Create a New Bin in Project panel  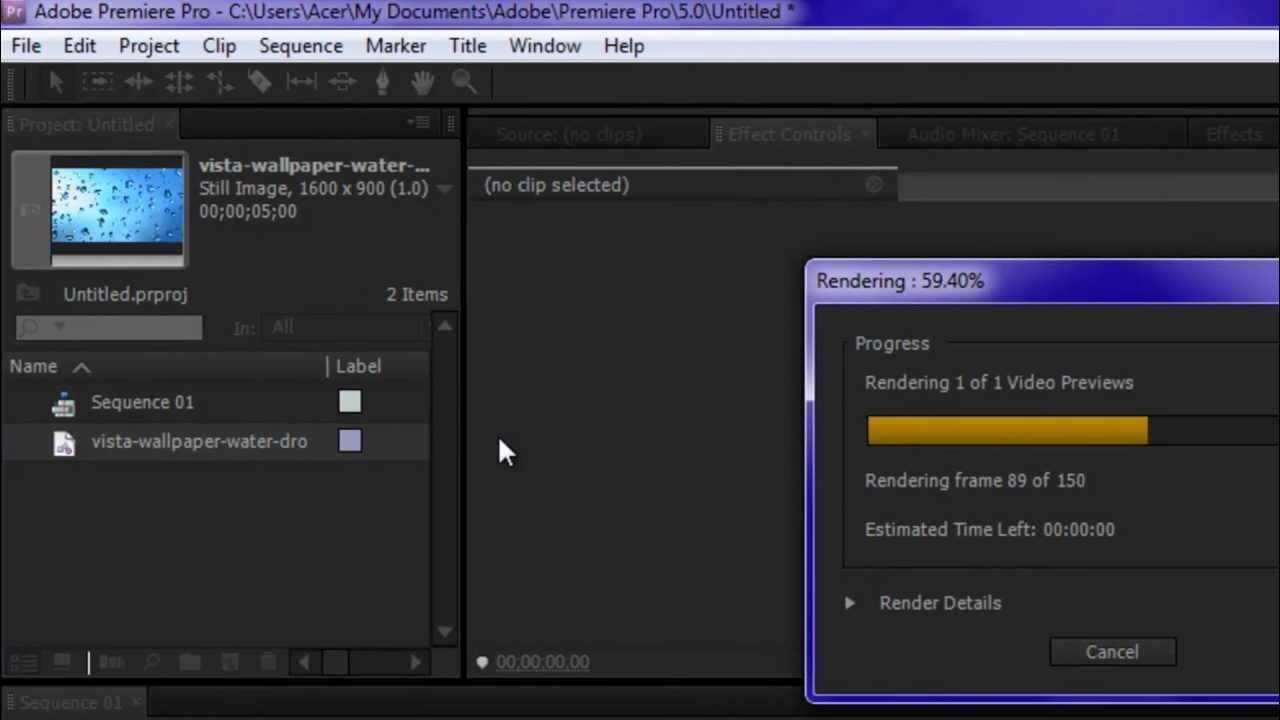coord(190,662)
